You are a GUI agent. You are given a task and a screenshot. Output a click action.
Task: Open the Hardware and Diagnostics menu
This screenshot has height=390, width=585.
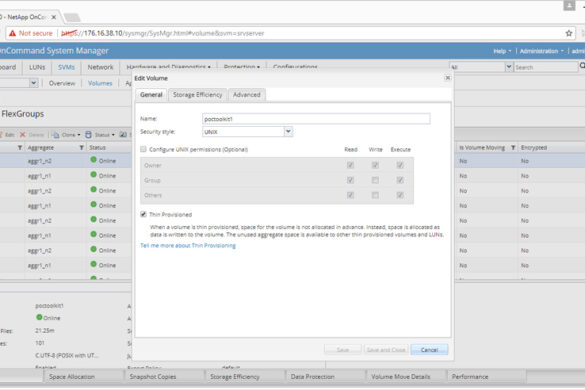tap(168, 67)
